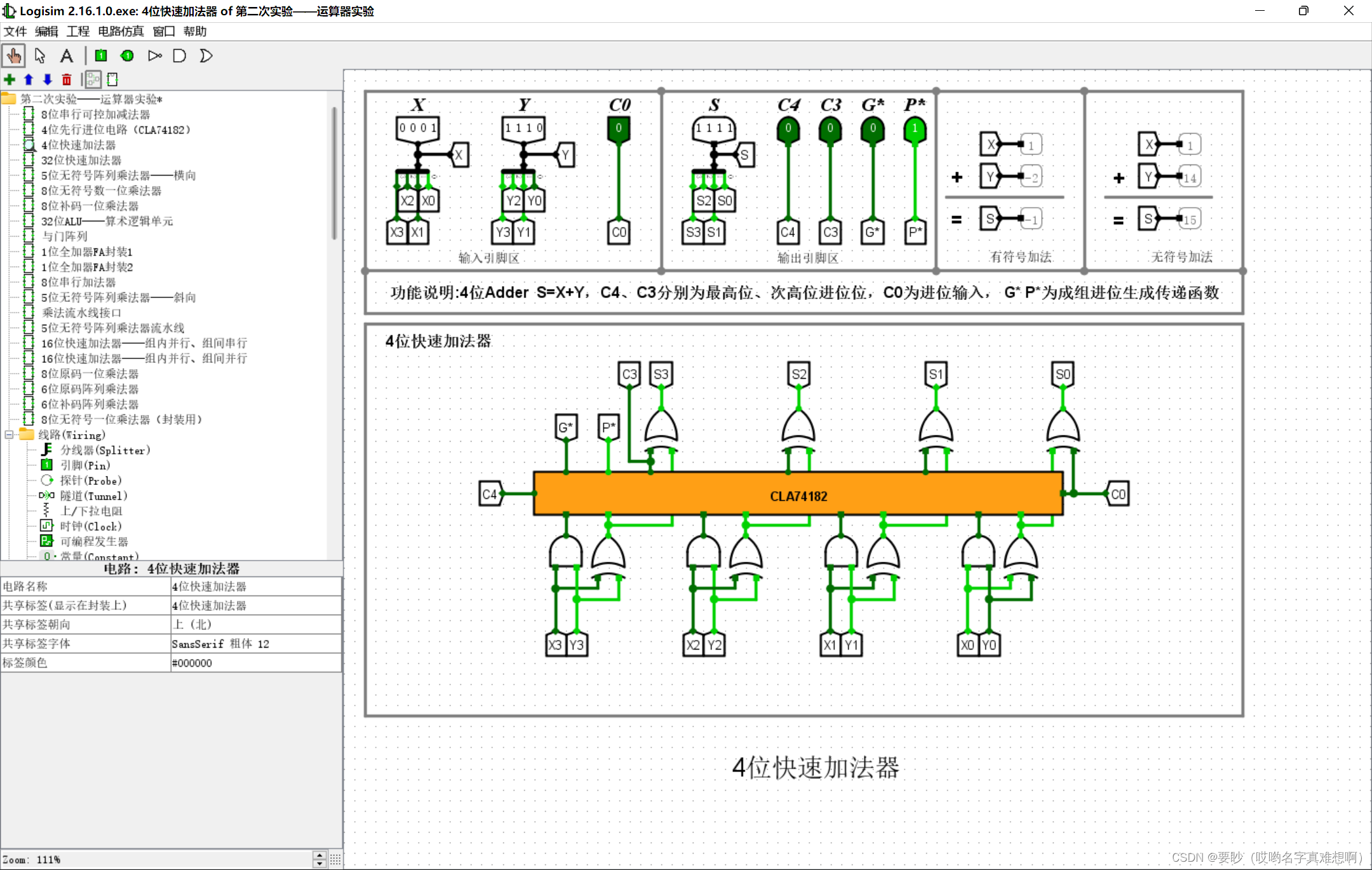1372x870 pixels.
Task: Choose the NOT gate tool
Action: coord(154,56)
